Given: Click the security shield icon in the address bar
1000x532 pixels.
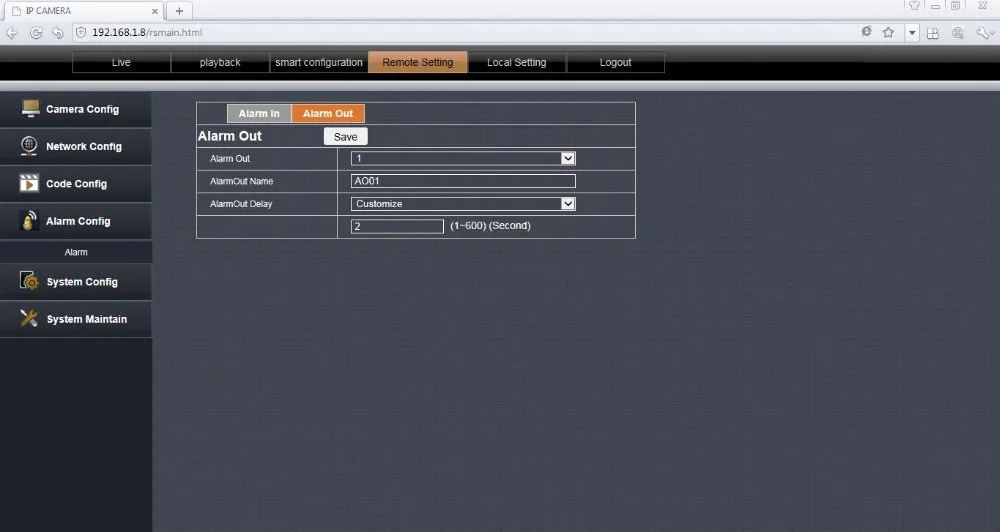Looking at the screenshot, I should click(x=81, y=32).
